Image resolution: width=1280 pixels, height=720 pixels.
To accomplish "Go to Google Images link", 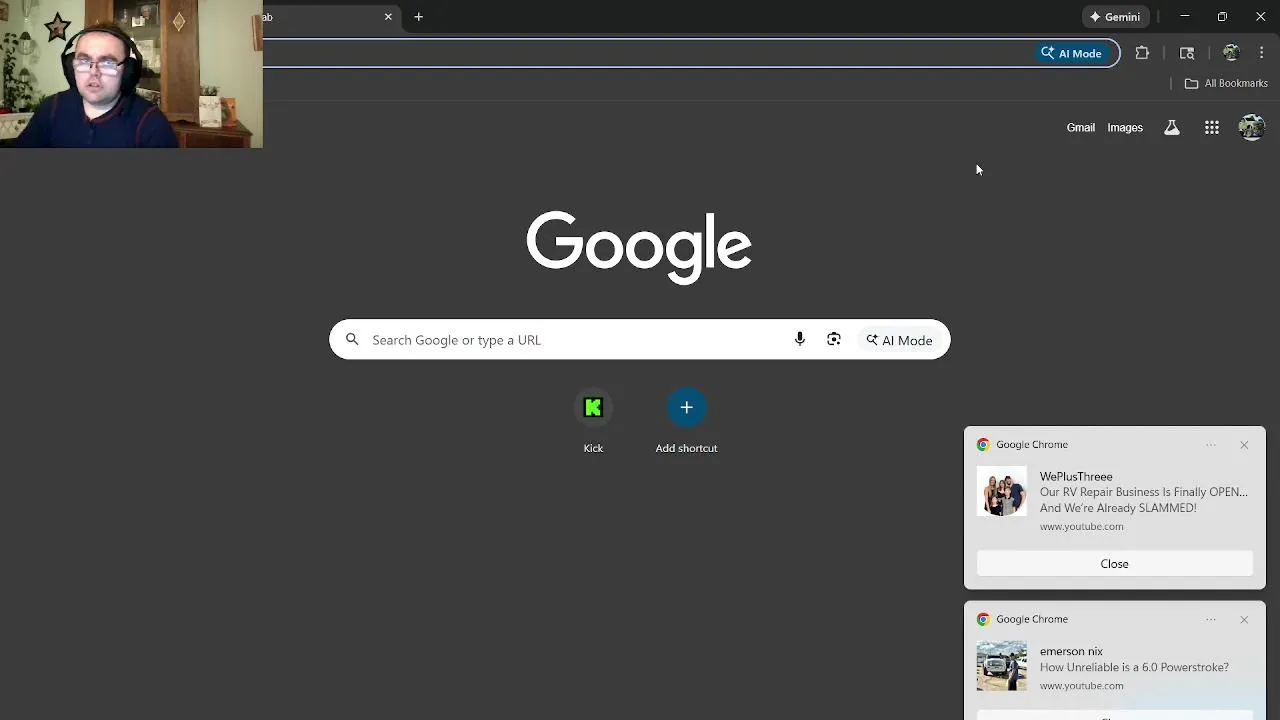I will 1125,128.
